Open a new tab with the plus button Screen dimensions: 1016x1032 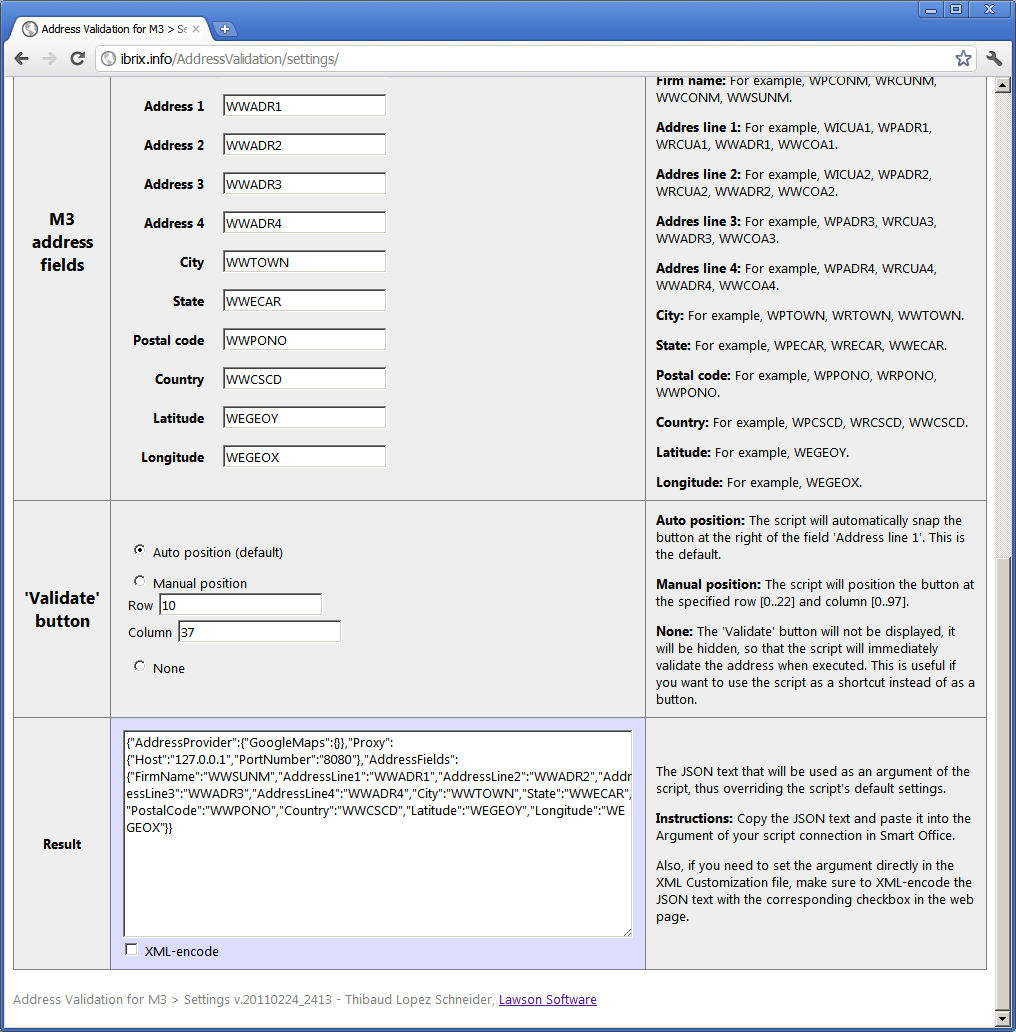point(225,29)
